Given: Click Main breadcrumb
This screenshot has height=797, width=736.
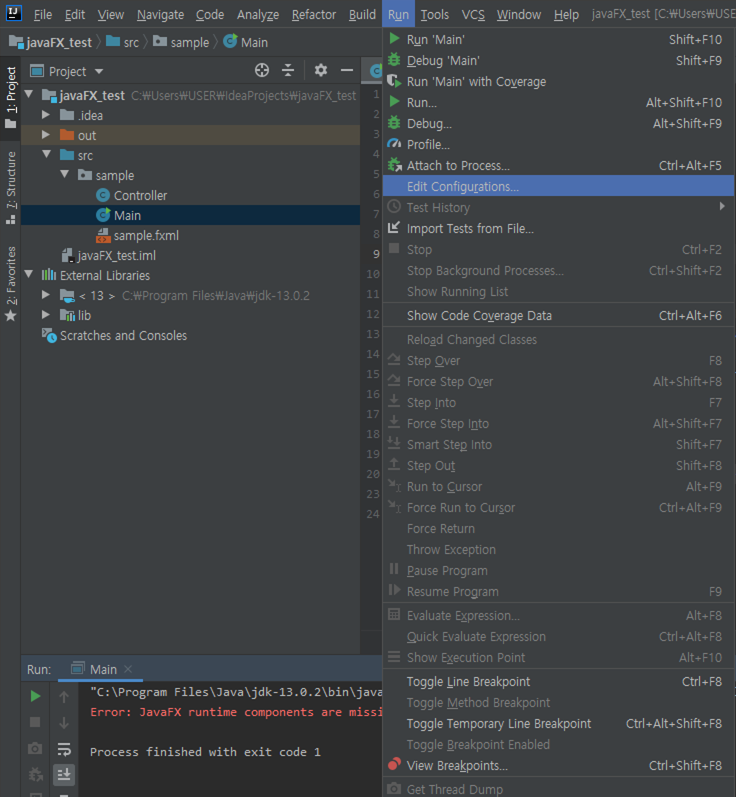Looking at the screenshot, I should click(x=246, y=42).
